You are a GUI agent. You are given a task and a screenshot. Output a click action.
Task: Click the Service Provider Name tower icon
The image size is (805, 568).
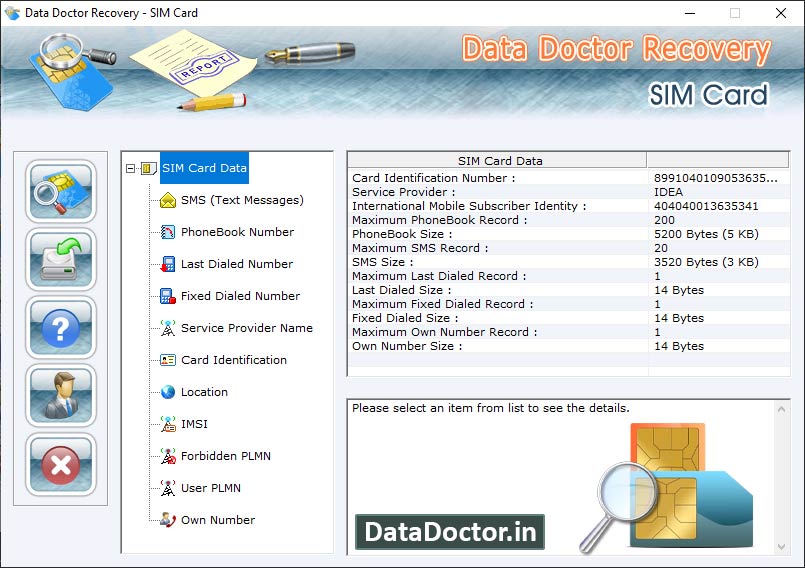tap(168, 328)
